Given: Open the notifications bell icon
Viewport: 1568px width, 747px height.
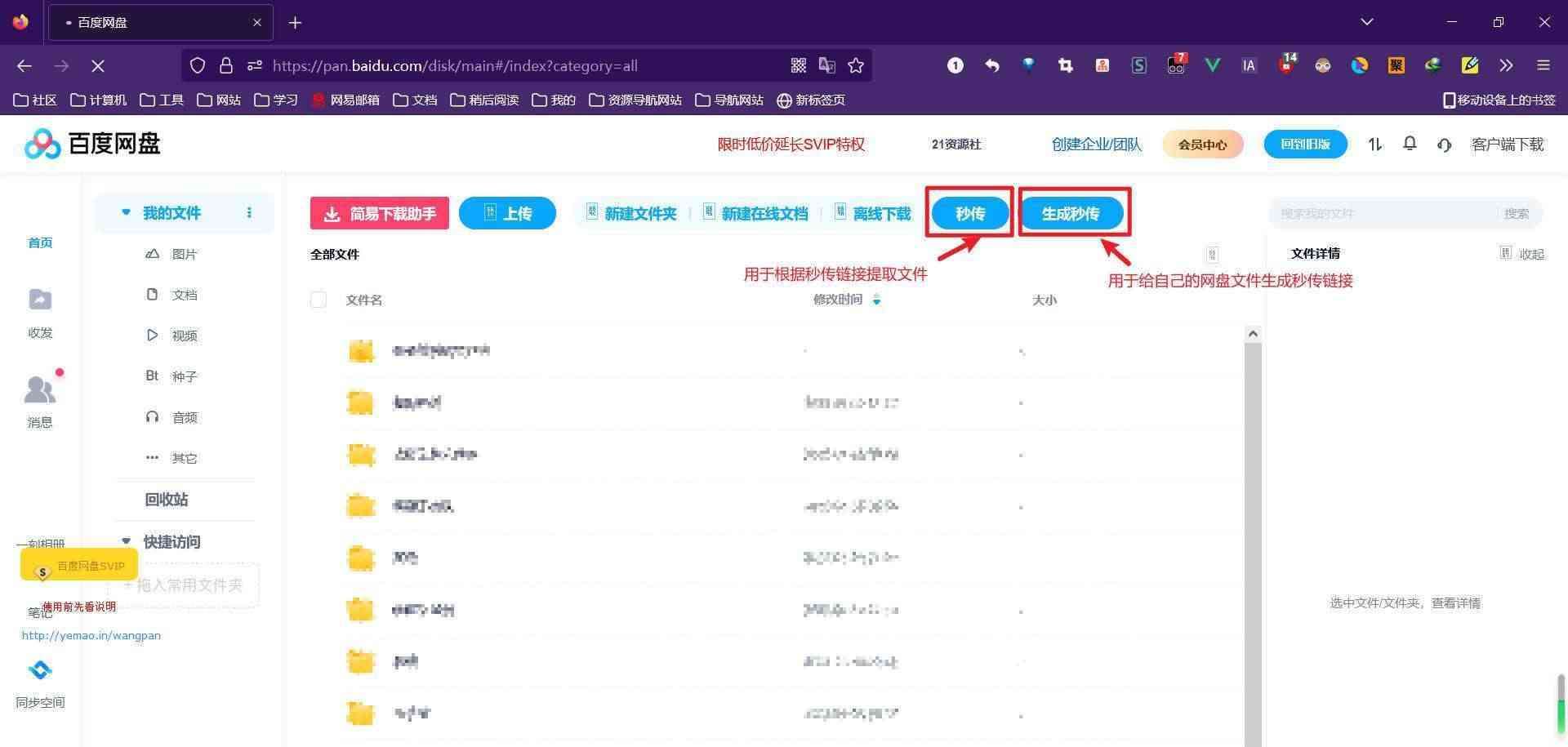Looking at the screenshot, I should (1410, 144).
